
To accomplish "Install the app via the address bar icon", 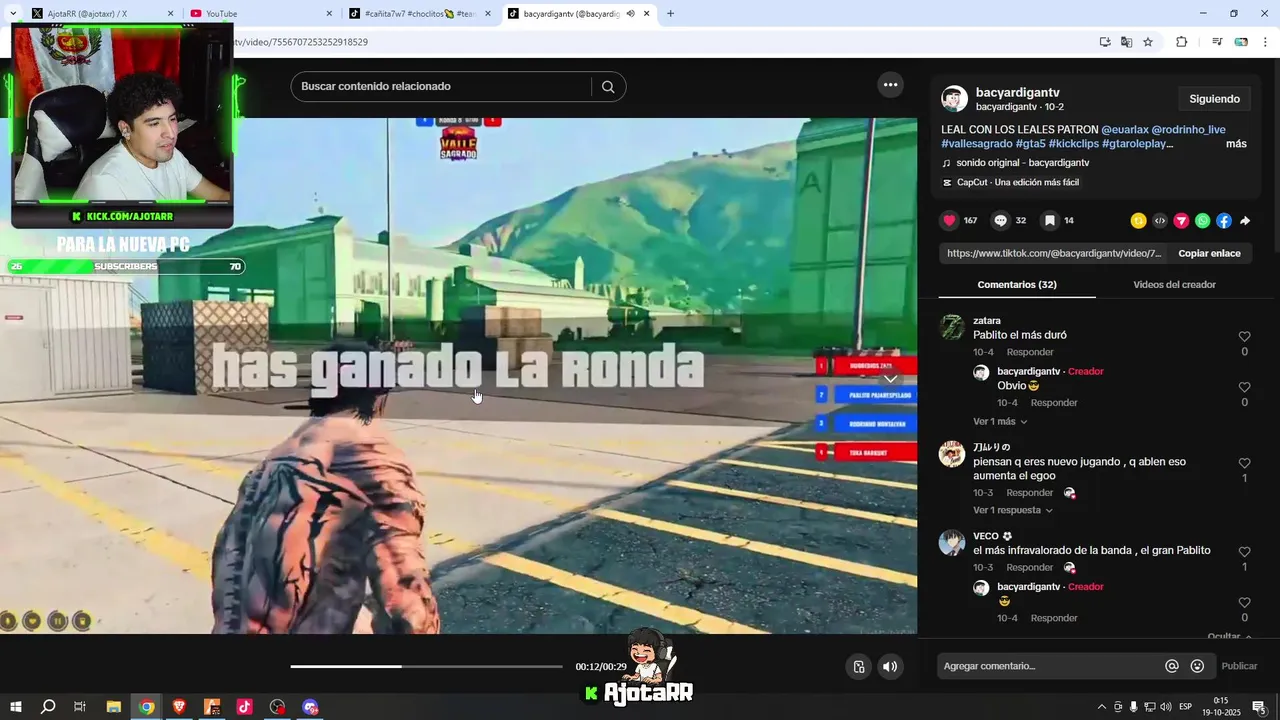I will [1105, 42].
